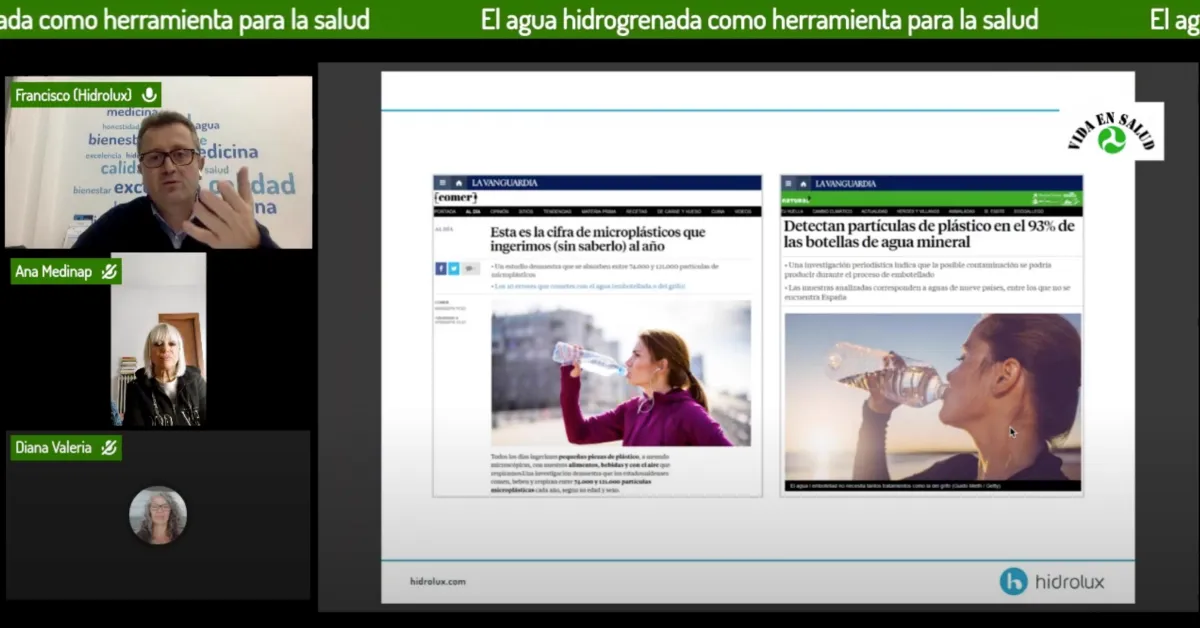Click LA VANGUARDIA title in right article
The width and height of the screenshot is (1200, 628).
click(x=846, y=183)
